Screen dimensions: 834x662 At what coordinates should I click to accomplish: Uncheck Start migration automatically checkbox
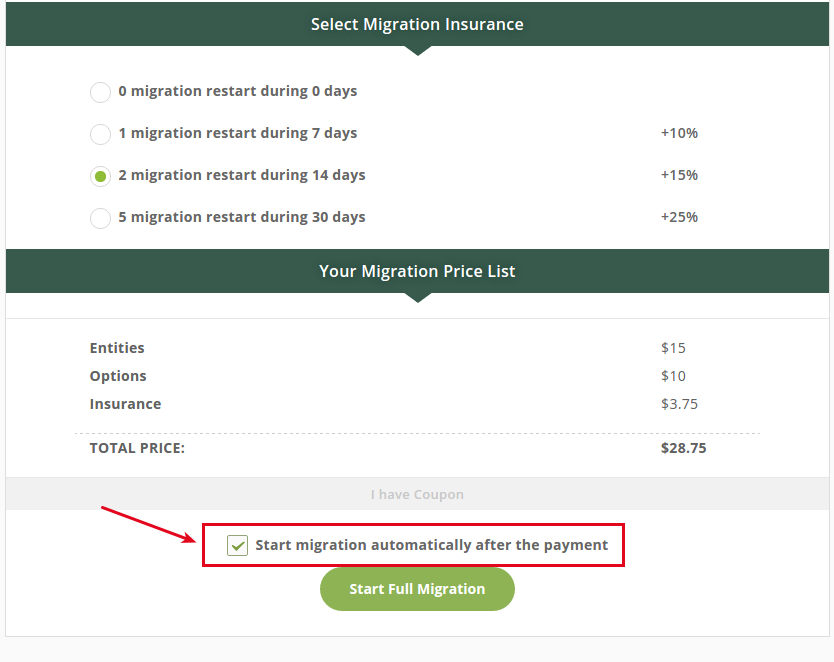click(x=237, y=545)
